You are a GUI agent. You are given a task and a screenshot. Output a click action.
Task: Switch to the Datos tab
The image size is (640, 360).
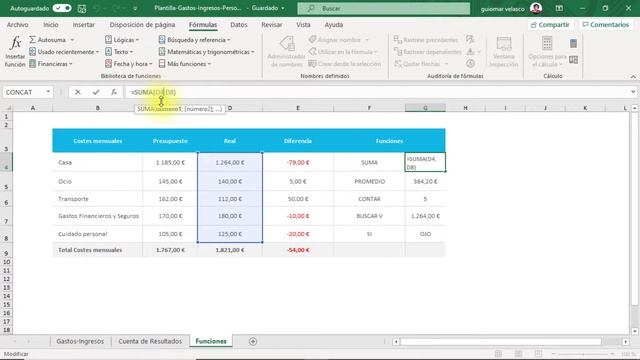coord(239,25)
